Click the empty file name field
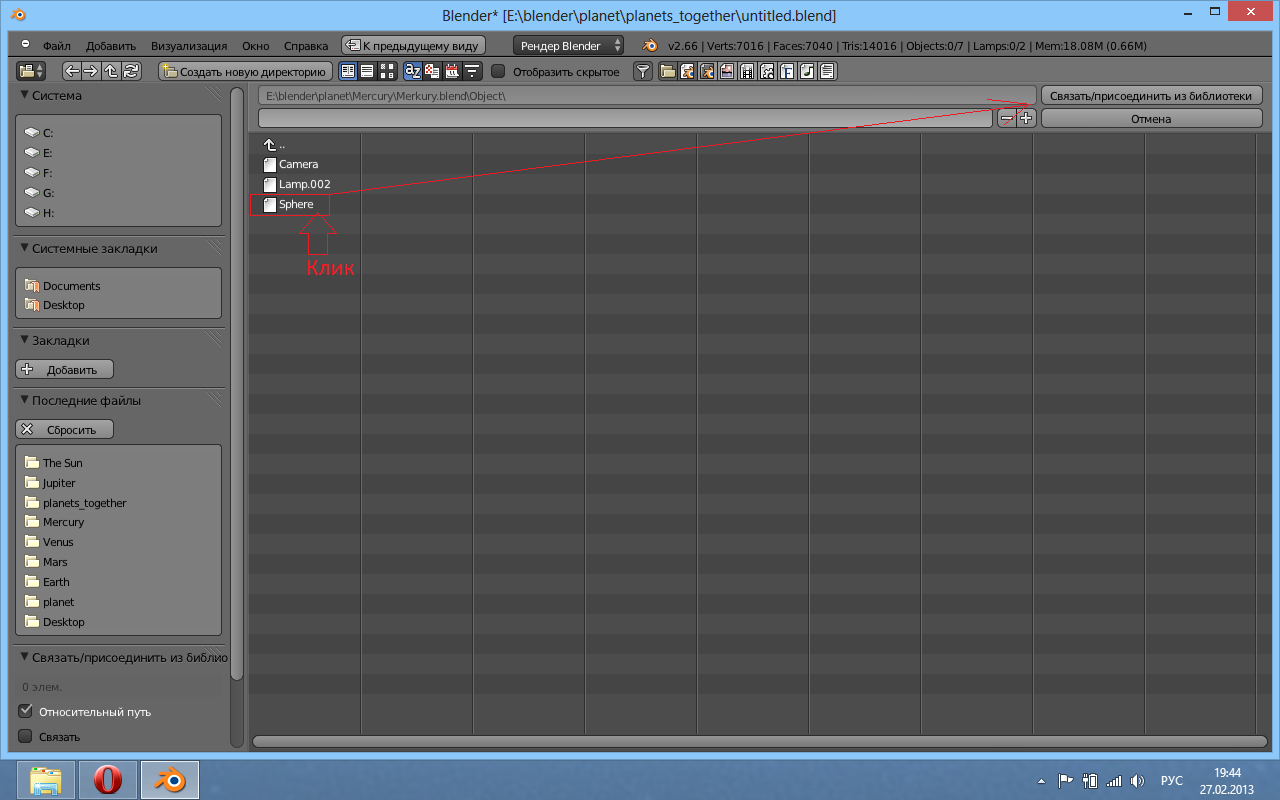 [626, 118]
